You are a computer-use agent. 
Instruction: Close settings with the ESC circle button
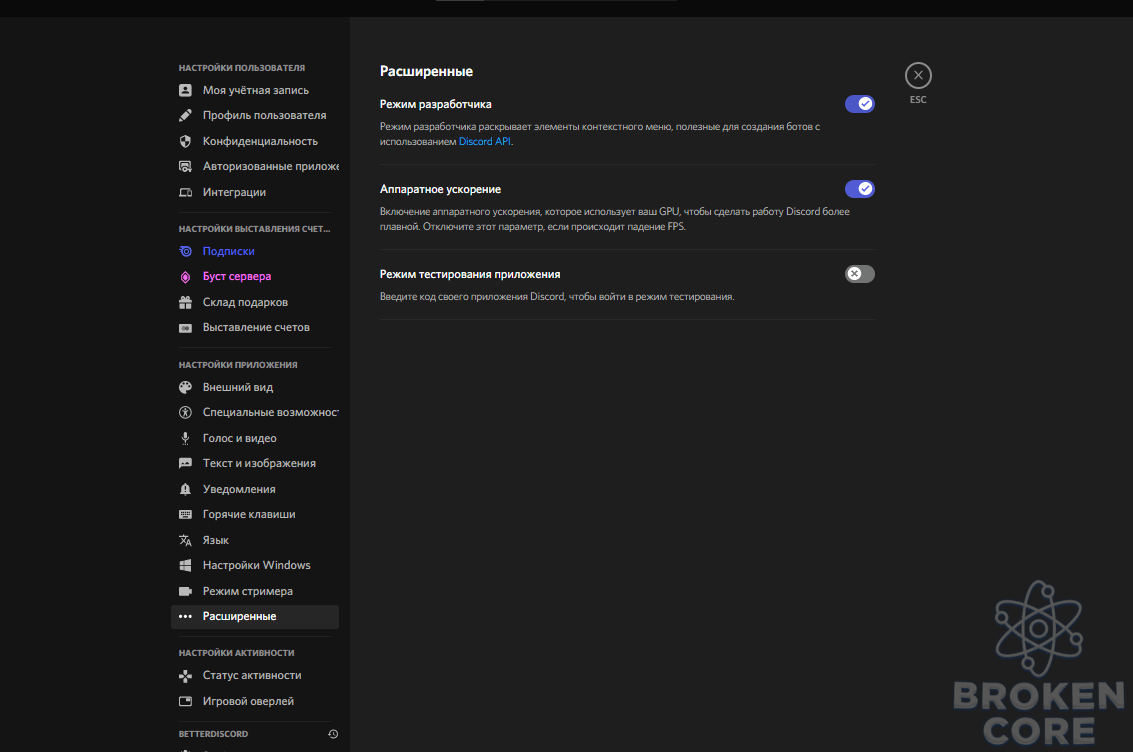[918, 75]
